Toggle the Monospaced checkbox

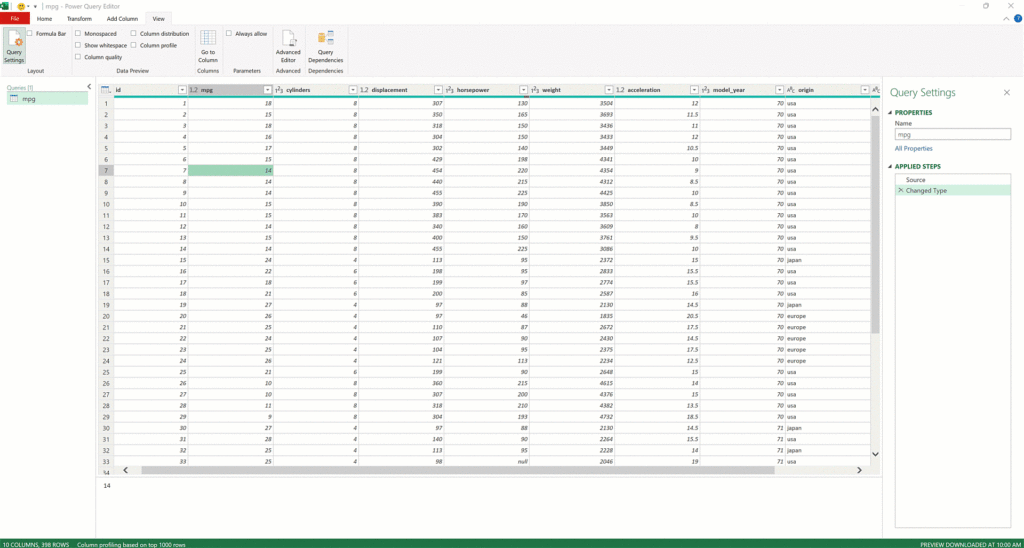(78, 34)
